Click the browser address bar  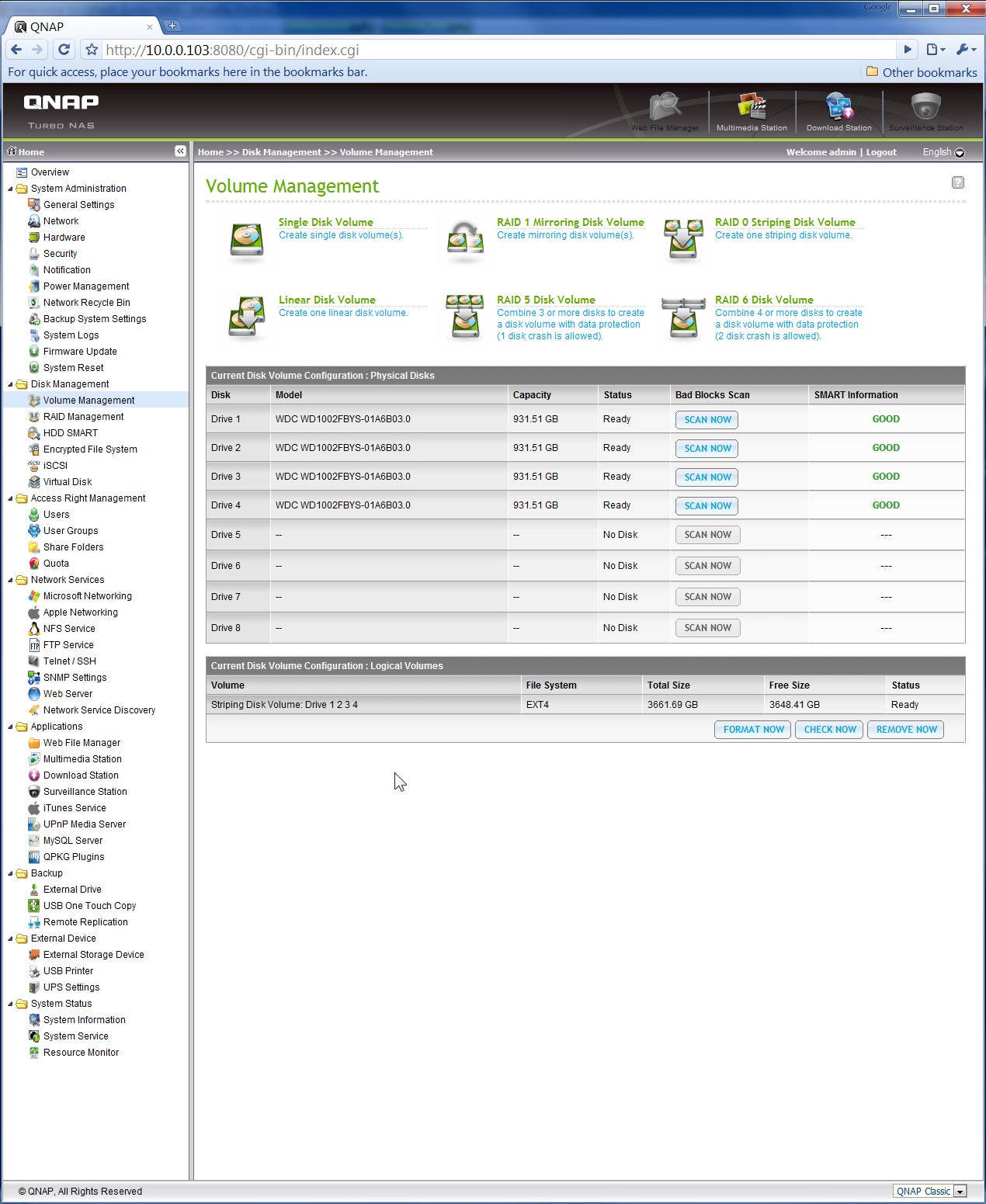click(497, 50)
